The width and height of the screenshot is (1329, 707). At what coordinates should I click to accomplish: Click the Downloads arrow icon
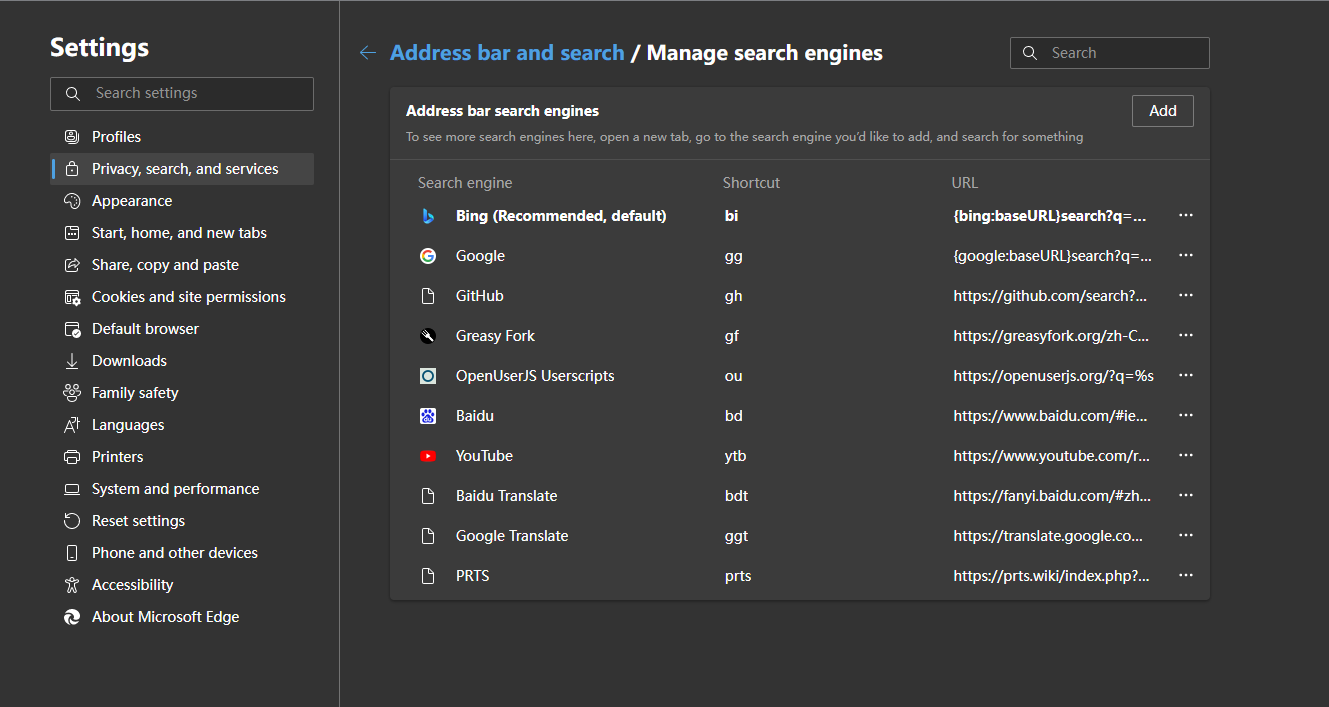72,361
